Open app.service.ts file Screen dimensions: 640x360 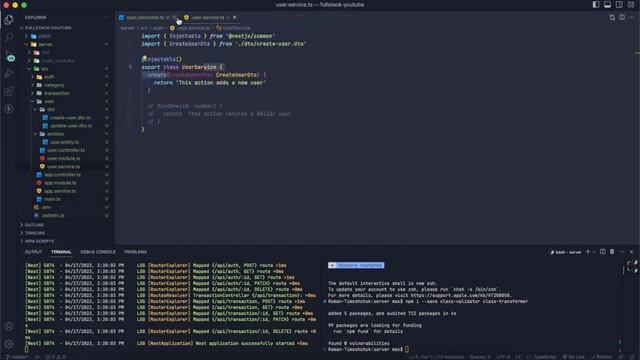tap(60, 191)
